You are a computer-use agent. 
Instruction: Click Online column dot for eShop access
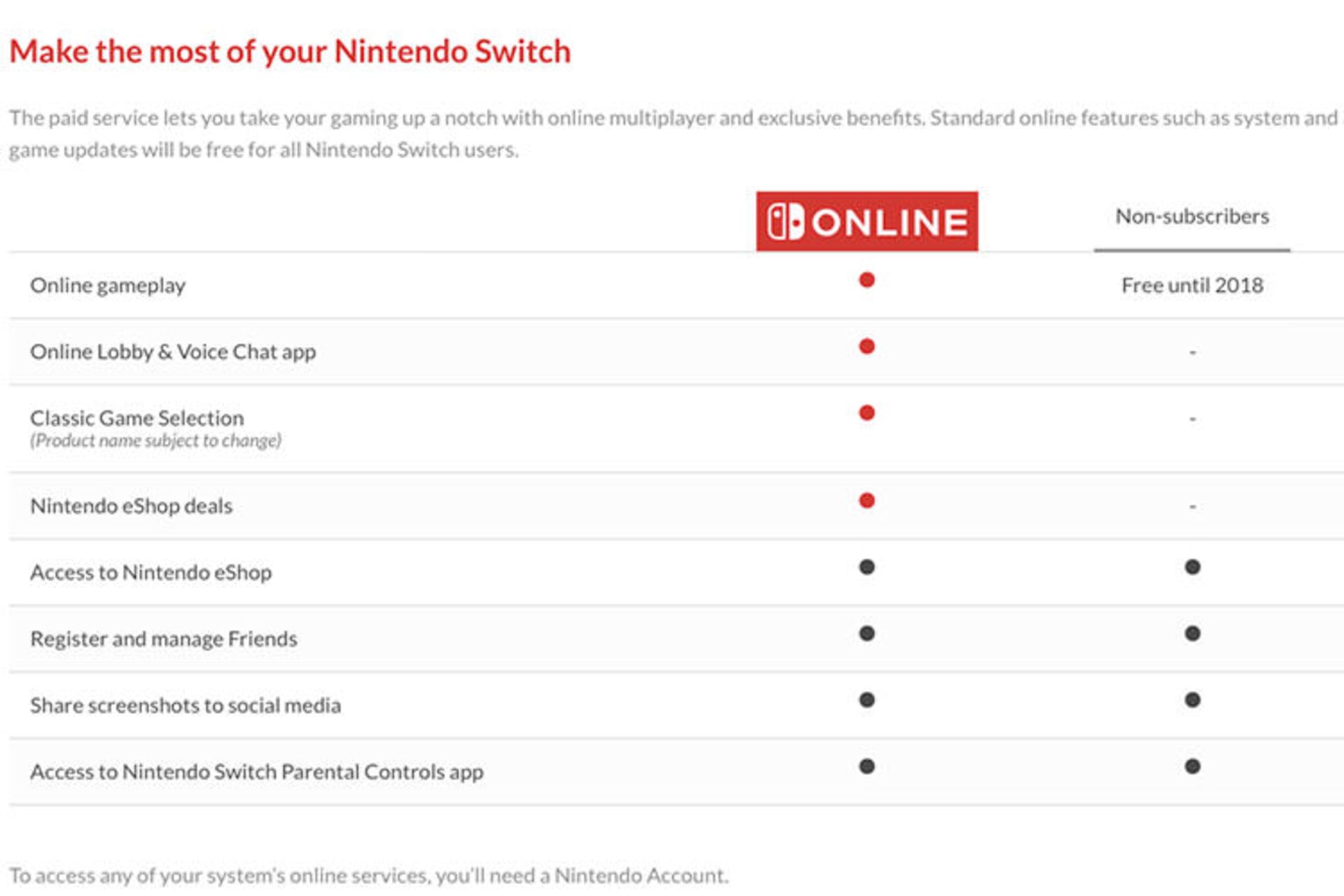[x=867, y=567]
